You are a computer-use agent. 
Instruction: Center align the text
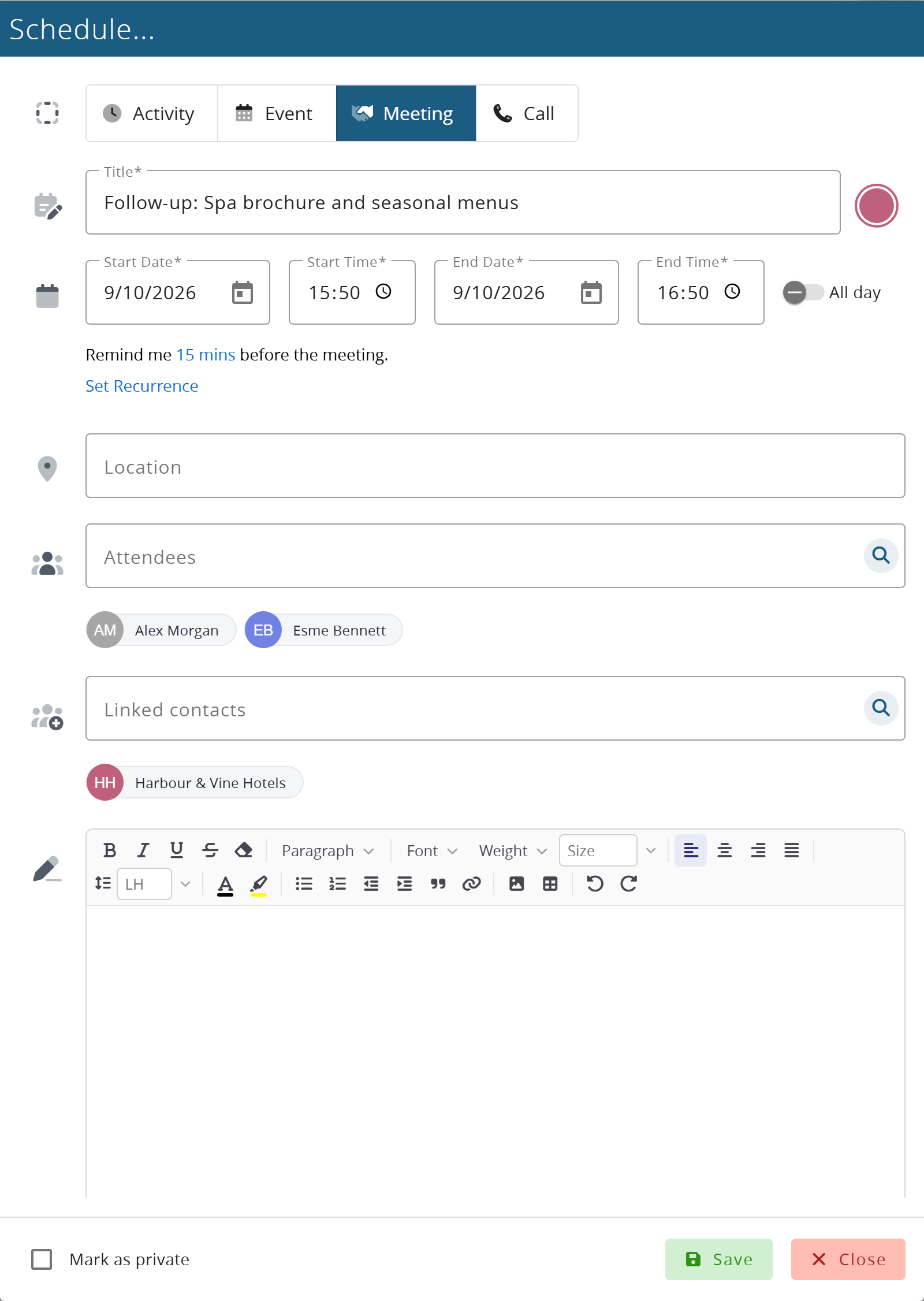[724, 850]
